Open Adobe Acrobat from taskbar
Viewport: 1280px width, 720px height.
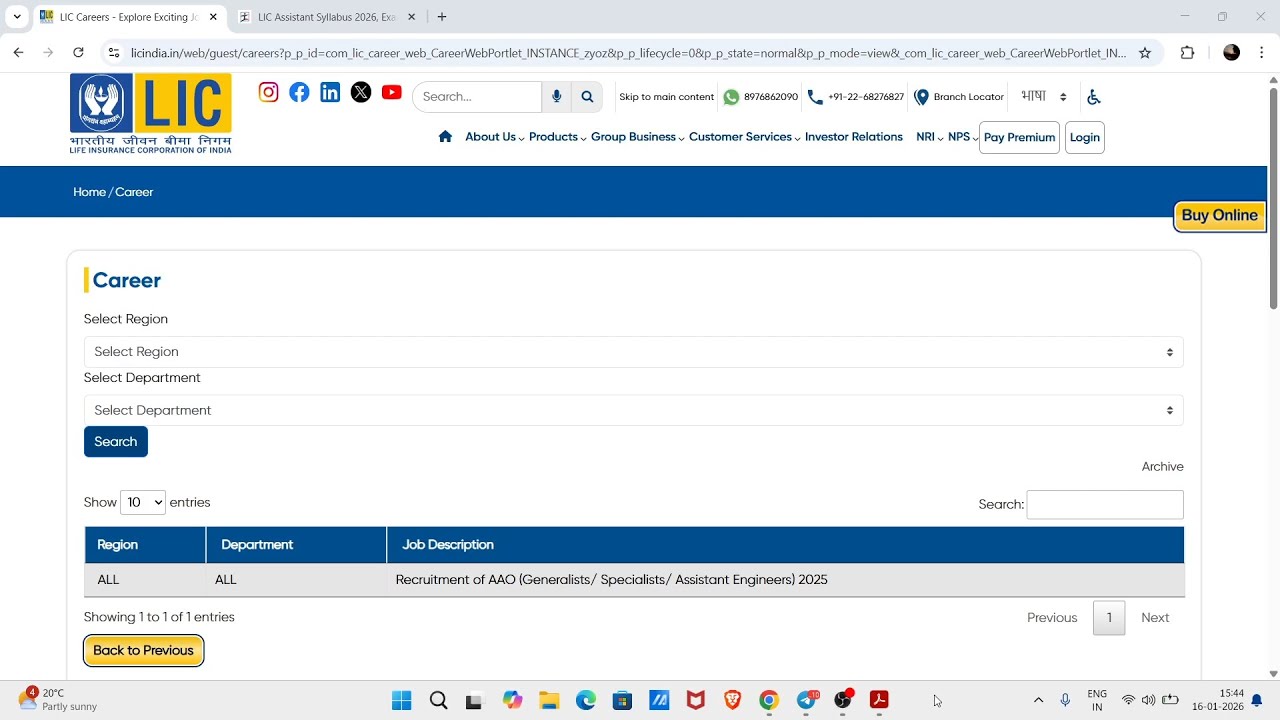[x=879, y=700]
